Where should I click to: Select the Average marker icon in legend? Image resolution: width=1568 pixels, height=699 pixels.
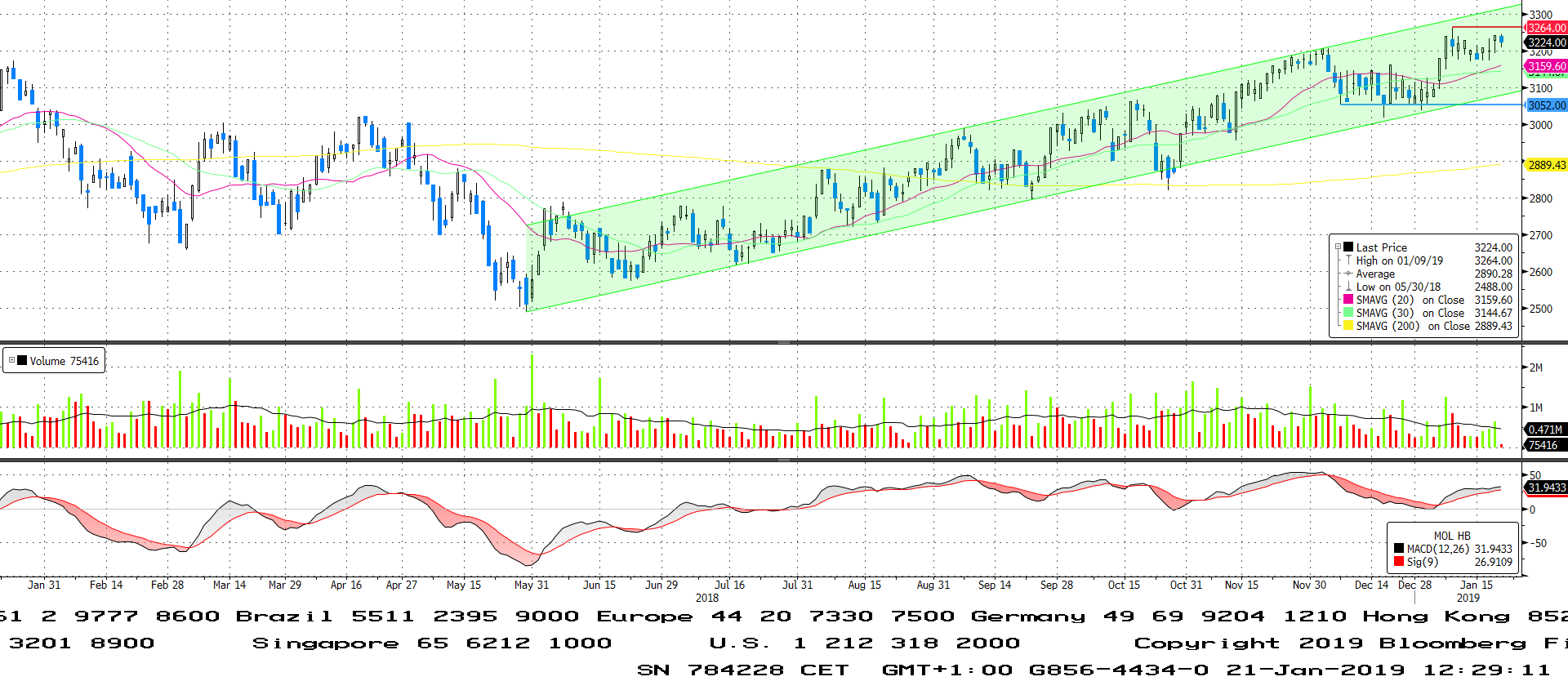(x=1348, y=273)
